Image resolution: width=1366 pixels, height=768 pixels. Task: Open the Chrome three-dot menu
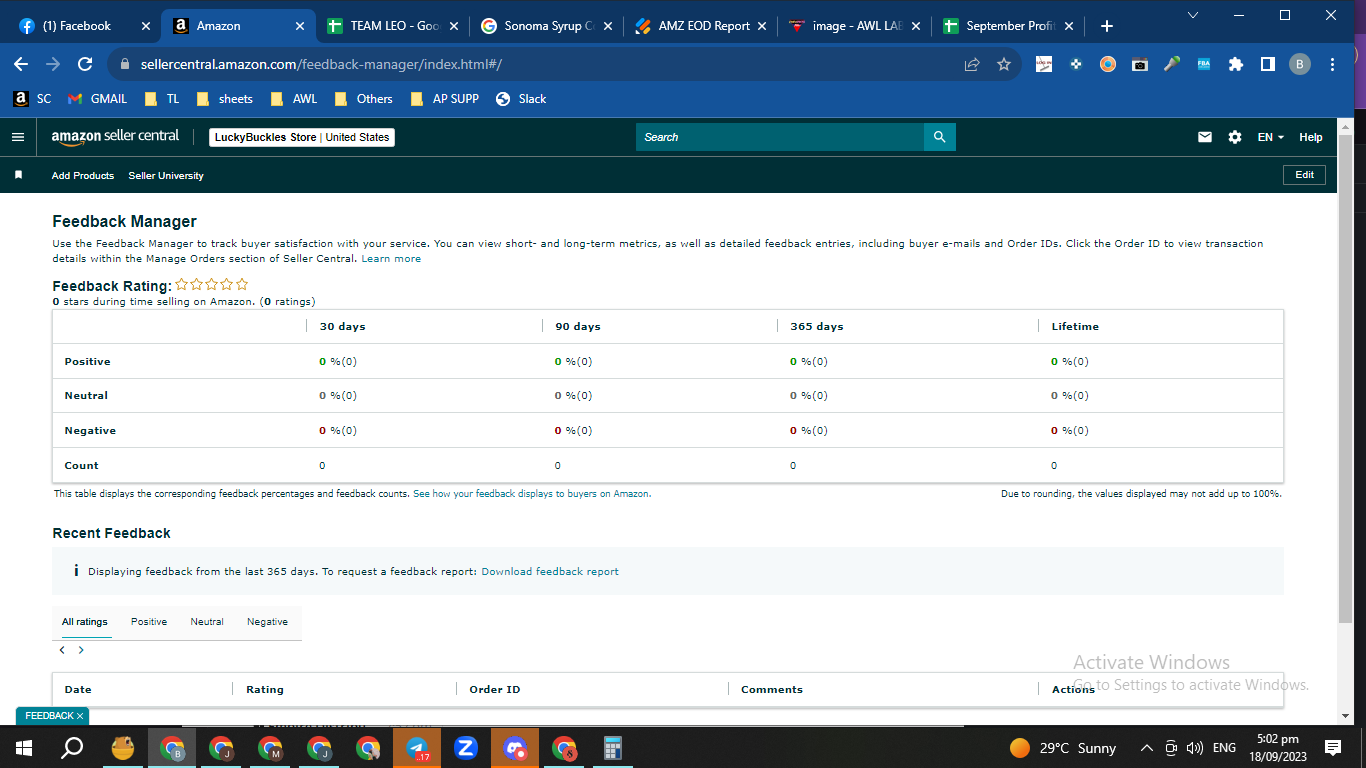[x=1333, y=64]
